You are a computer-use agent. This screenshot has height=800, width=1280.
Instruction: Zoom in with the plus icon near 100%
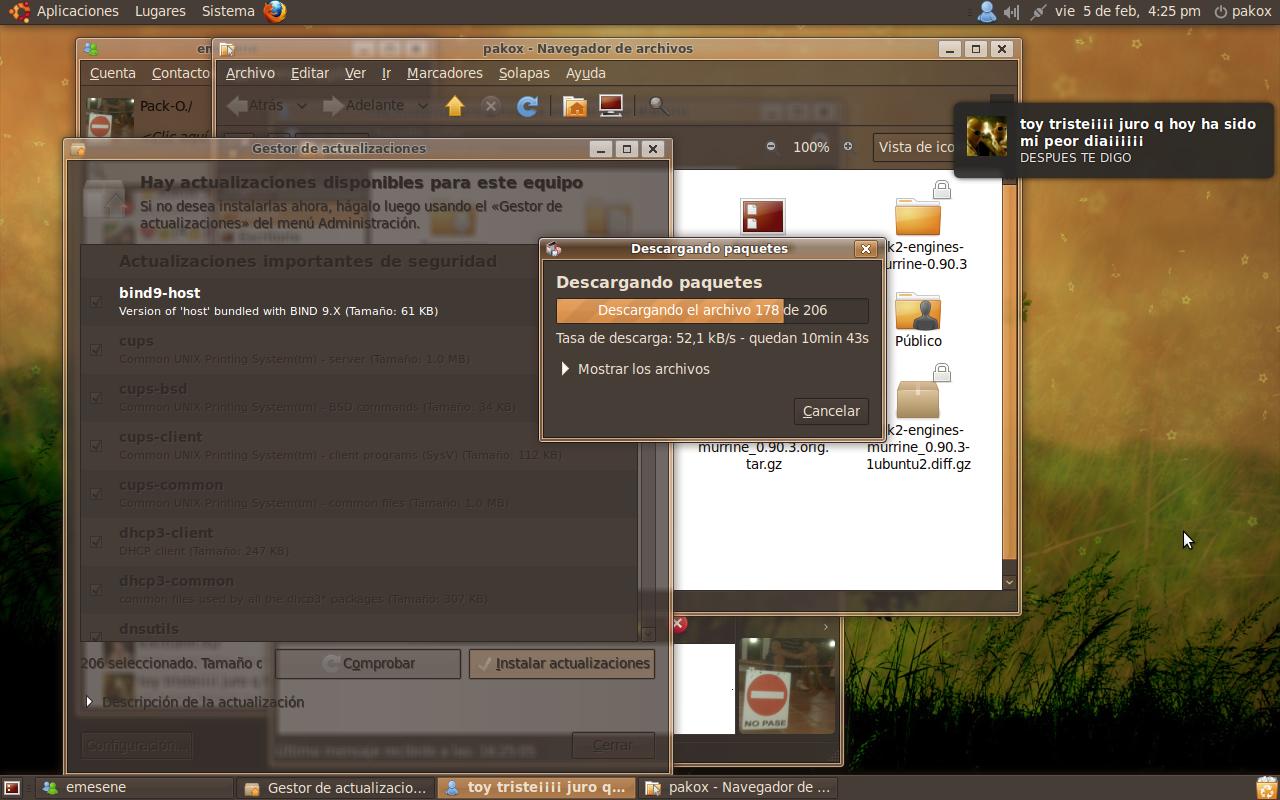[x=848, y=146]
